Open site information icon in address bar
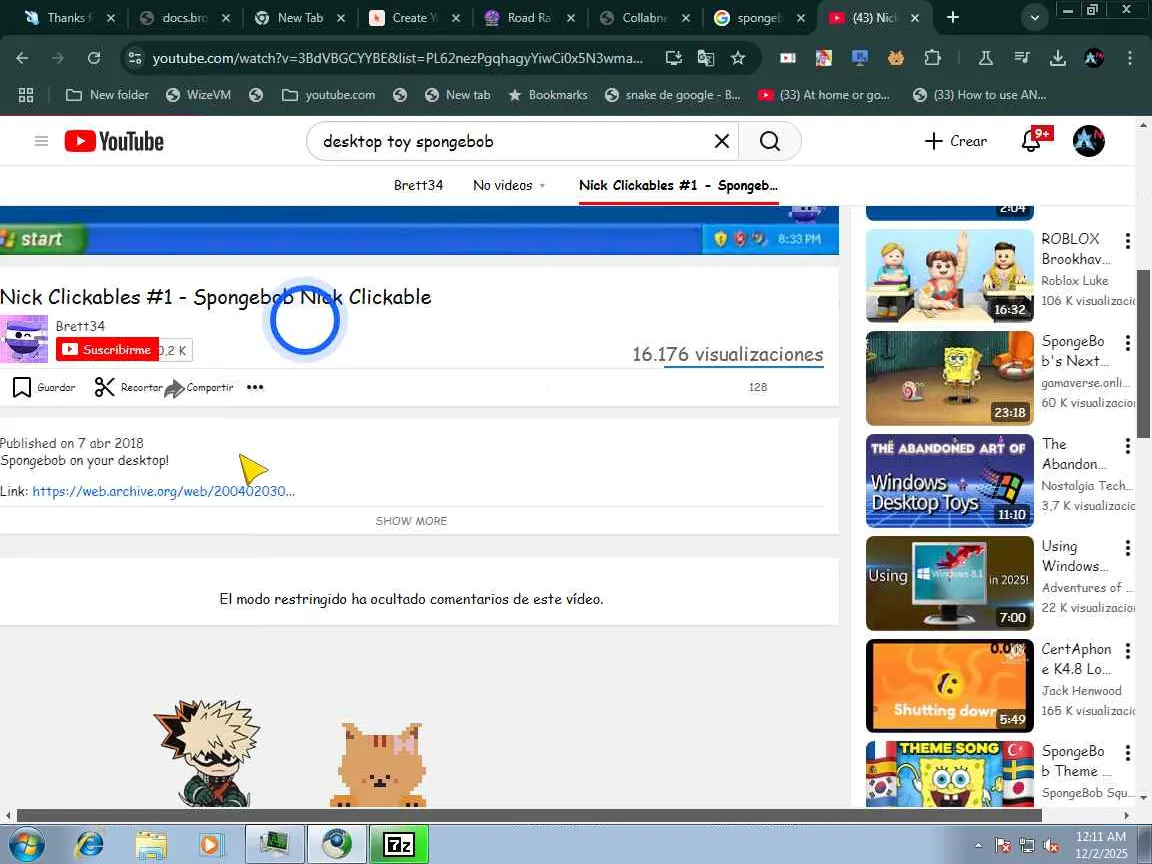The width and height of the screenshot is (1152, 864). pos(134,58)
